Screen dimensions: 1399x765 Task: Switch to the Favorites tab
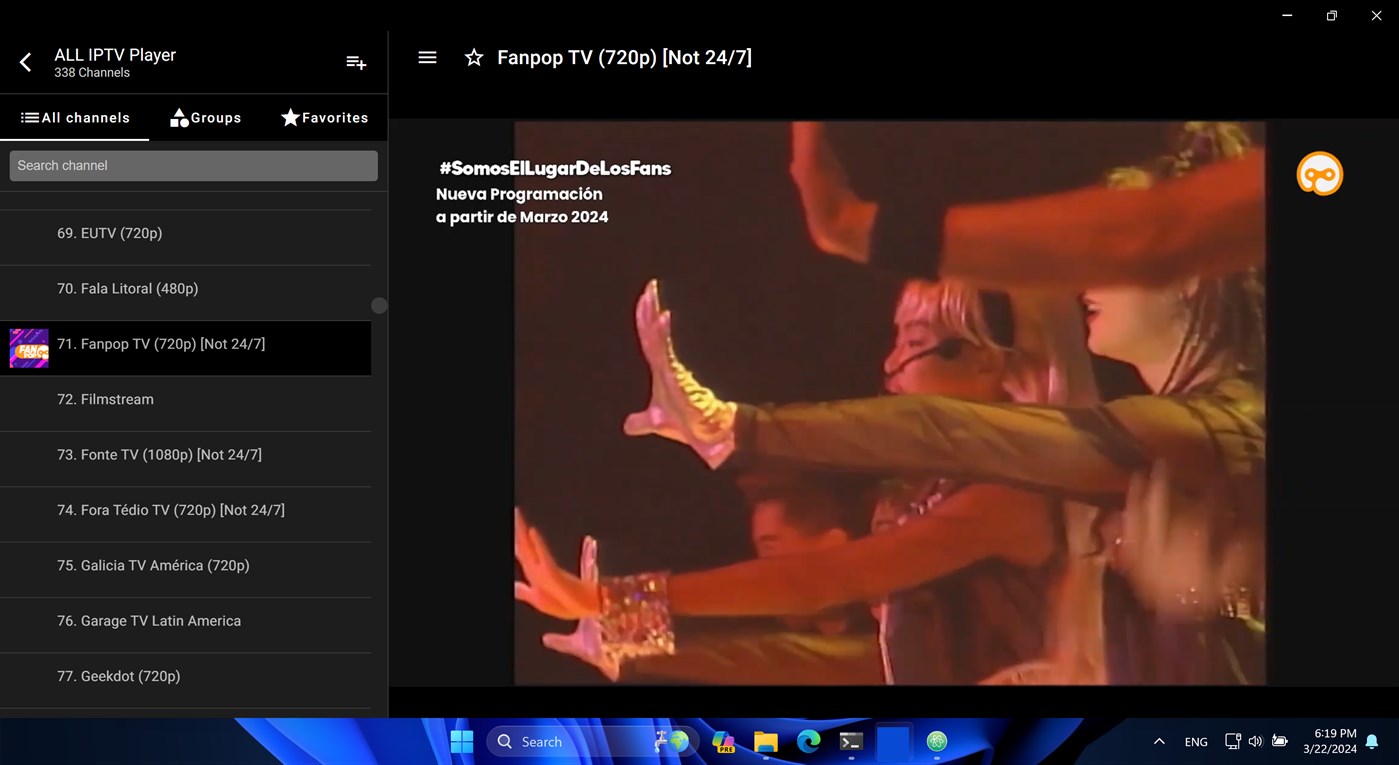pyautogui.click(x=324, y=117)
